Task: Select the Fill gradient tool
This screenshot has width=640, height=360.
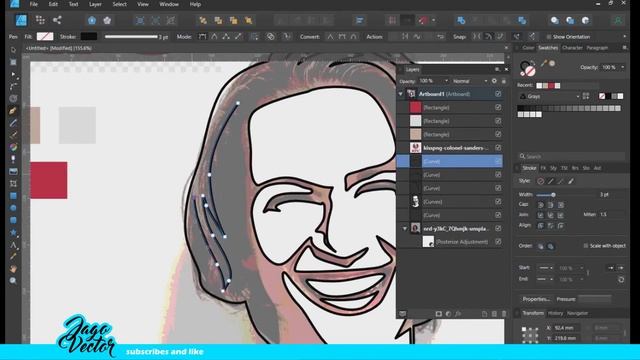Action: click(13, 147)
